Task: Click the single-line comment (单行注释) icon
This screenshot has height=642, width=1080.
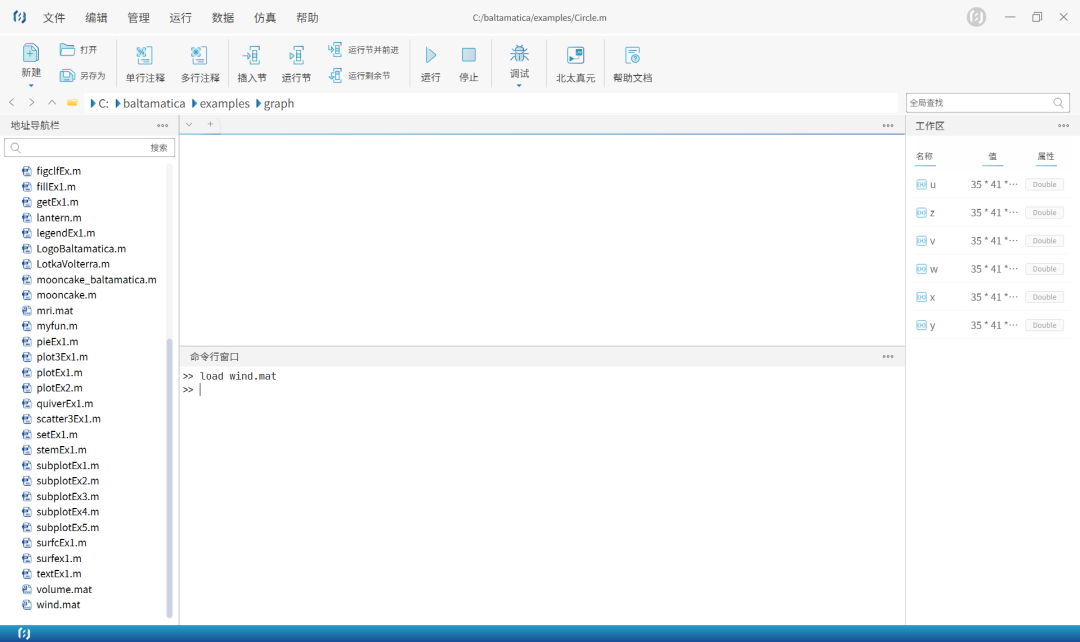Action: pos(145,56)
